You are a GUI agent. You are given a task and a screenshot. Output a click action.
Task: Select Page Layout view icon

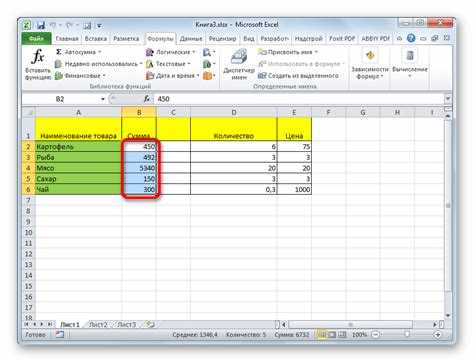click(332, 334)
